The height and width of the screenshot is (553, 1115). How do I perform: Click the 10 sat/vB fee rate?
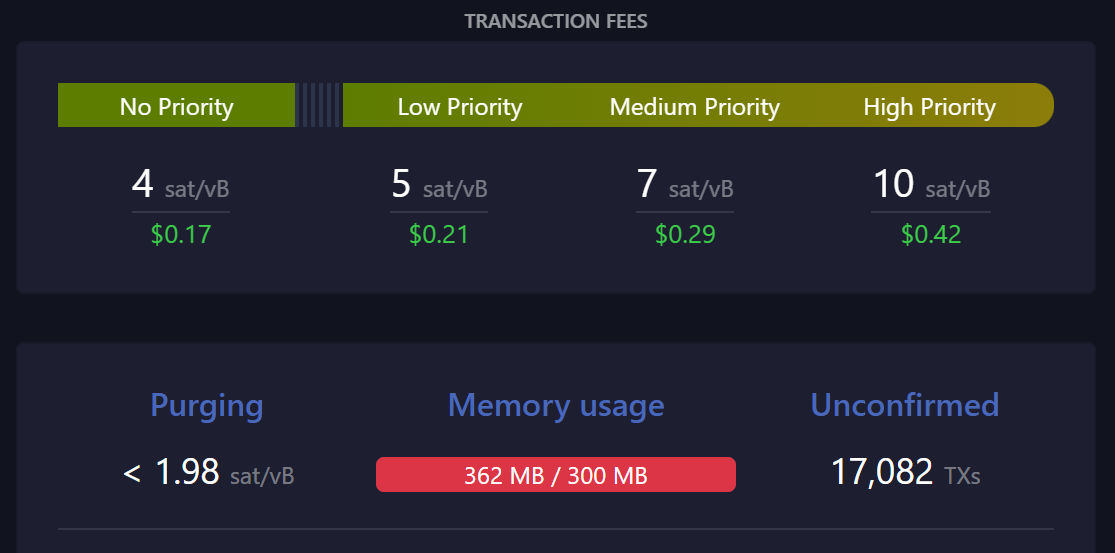tap(931, 187)
